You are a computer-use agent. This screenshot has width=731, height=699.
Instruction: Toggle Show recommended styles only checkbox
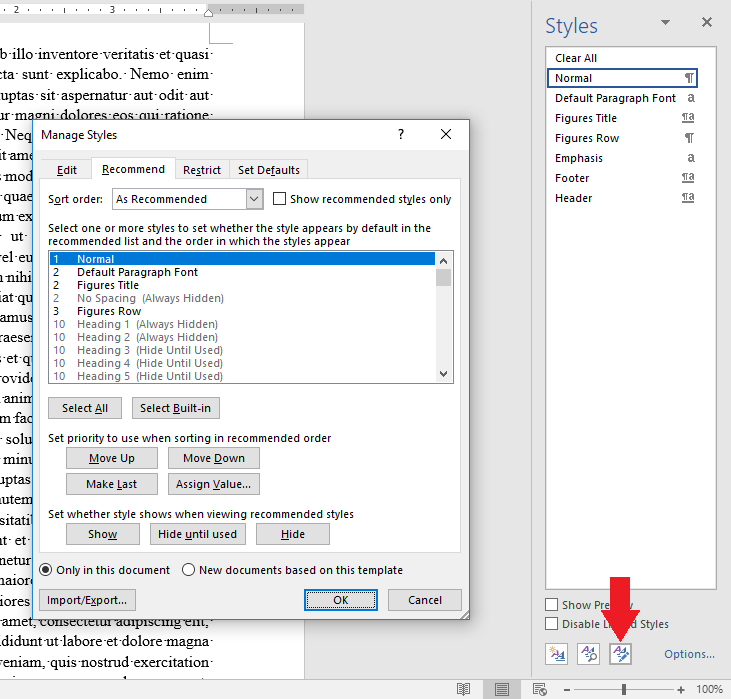pyautogui.click(x=279, y=199)
